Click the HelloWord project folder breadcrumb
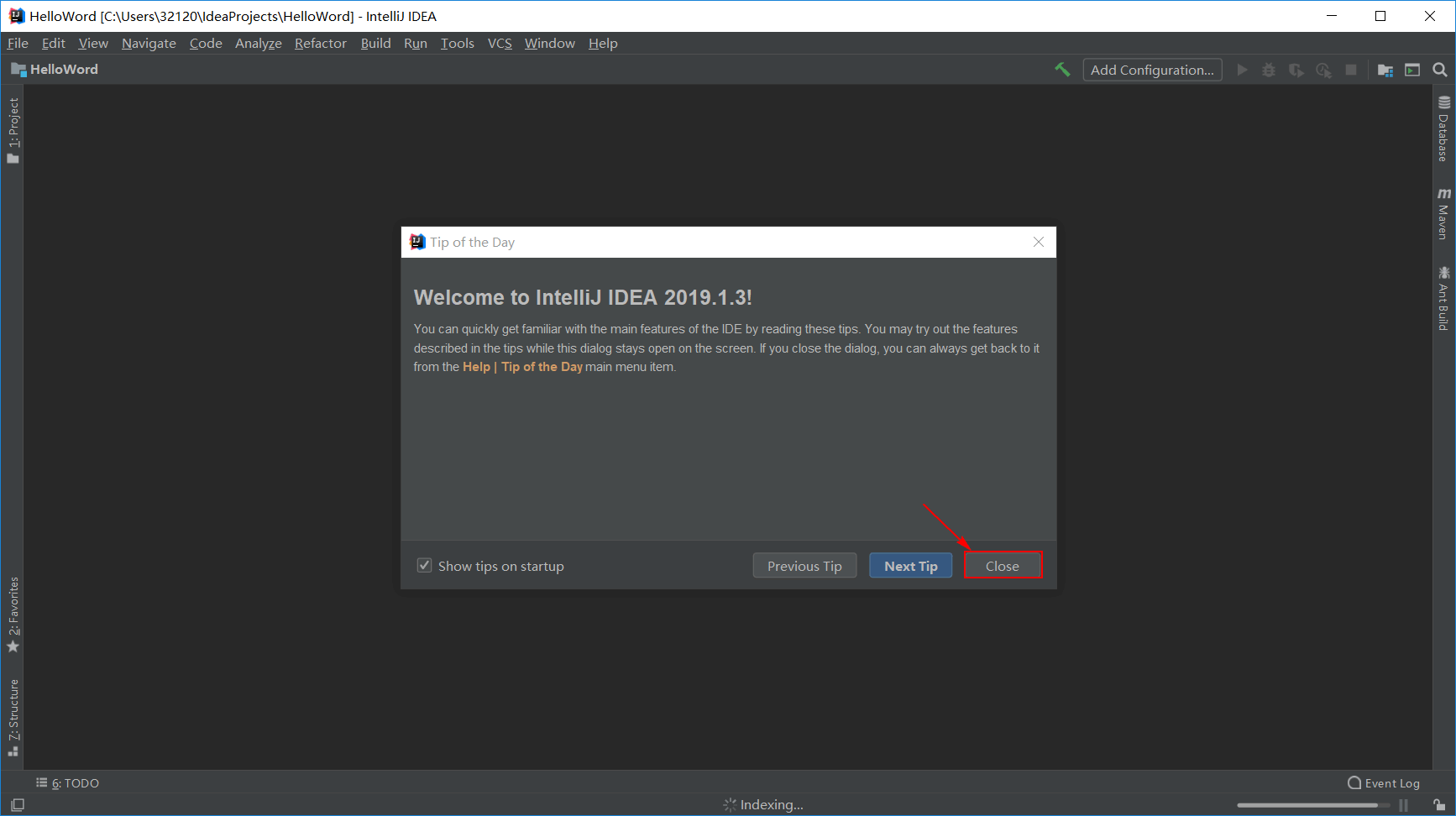 (x=55, y=70)
